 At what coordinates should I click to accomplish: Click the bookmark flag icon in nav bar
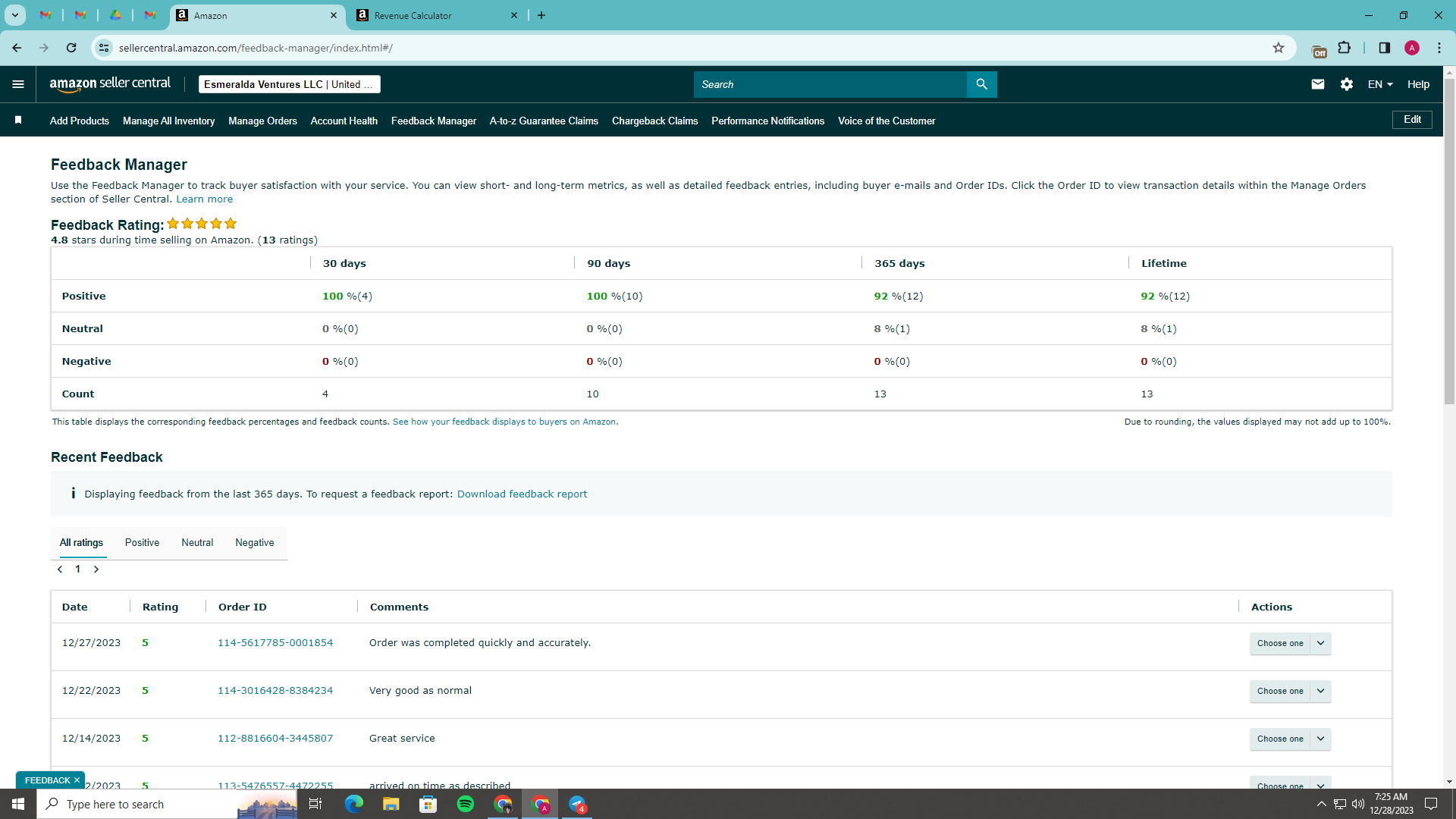click(x=18, y=120)
